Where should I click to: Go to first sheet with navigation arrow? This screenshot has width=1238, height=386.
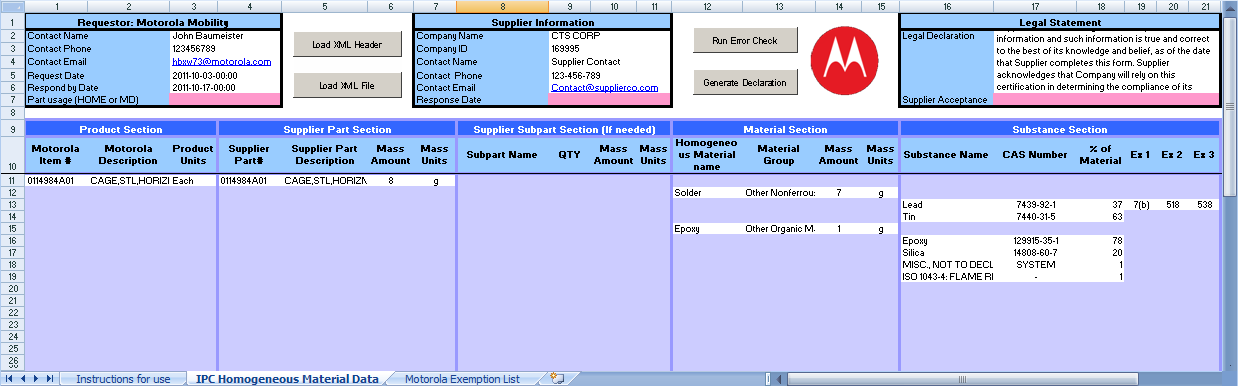coord(10,379)
